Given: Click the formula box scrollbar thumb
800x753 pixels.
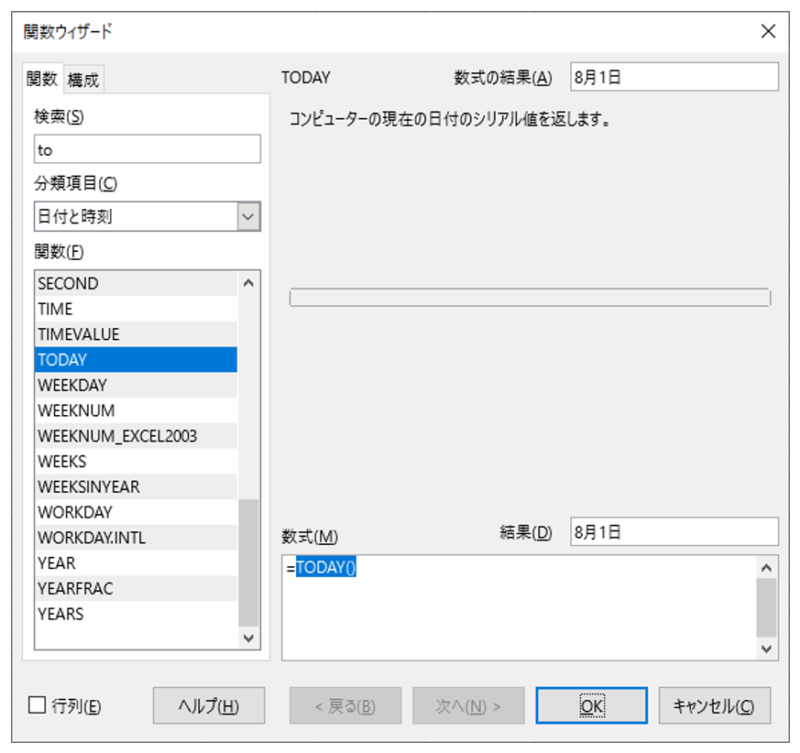Looking at the screenshot, I should click(x=766, y=608).
